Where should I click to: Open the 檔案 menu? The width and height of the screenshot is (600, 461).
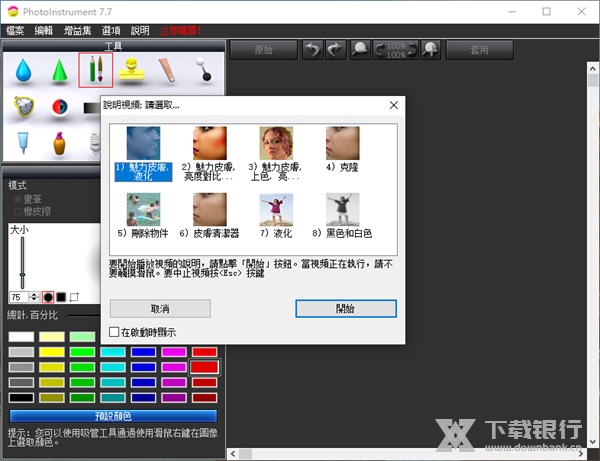tap(17, 31)
